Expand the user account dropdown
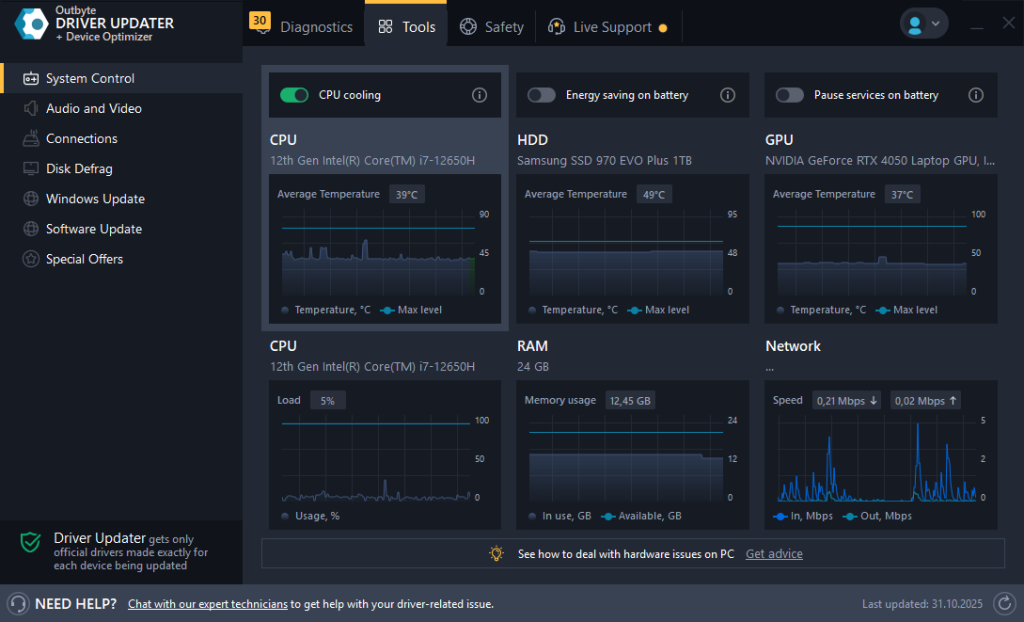This screenshot has height=622, width=1024. (923, 24)
